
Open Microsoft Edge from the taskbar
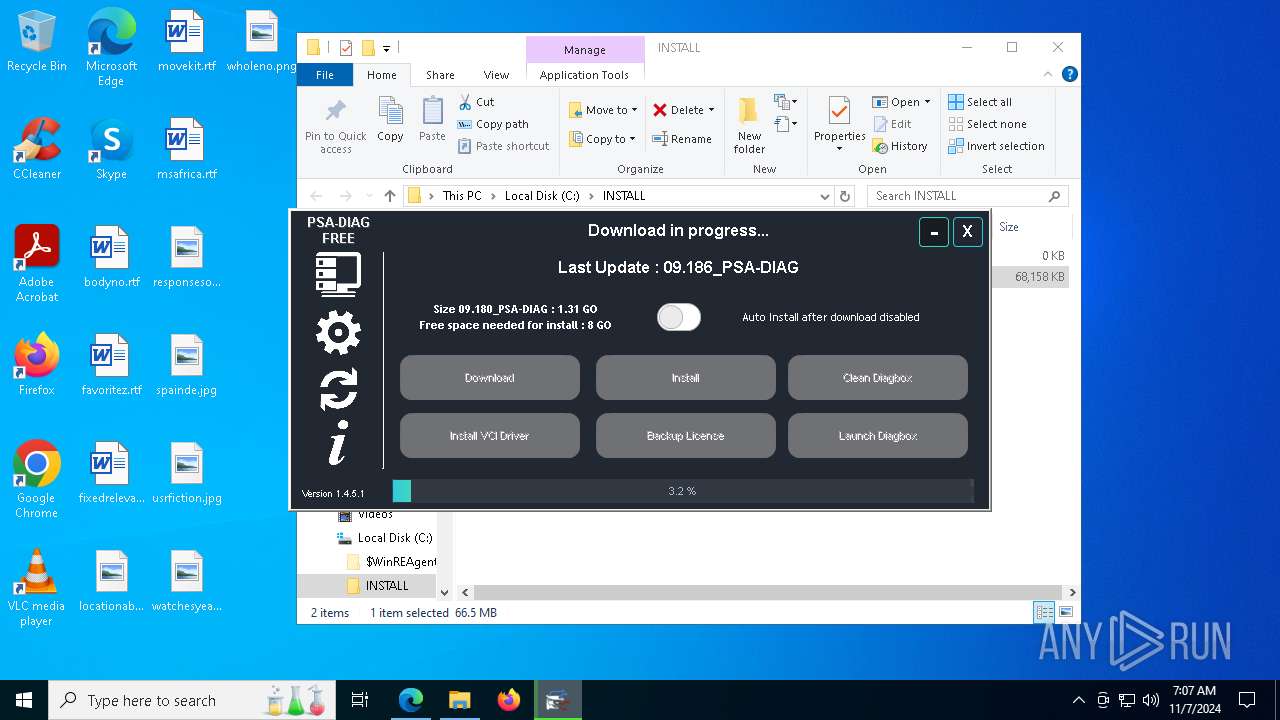[411, 700]
